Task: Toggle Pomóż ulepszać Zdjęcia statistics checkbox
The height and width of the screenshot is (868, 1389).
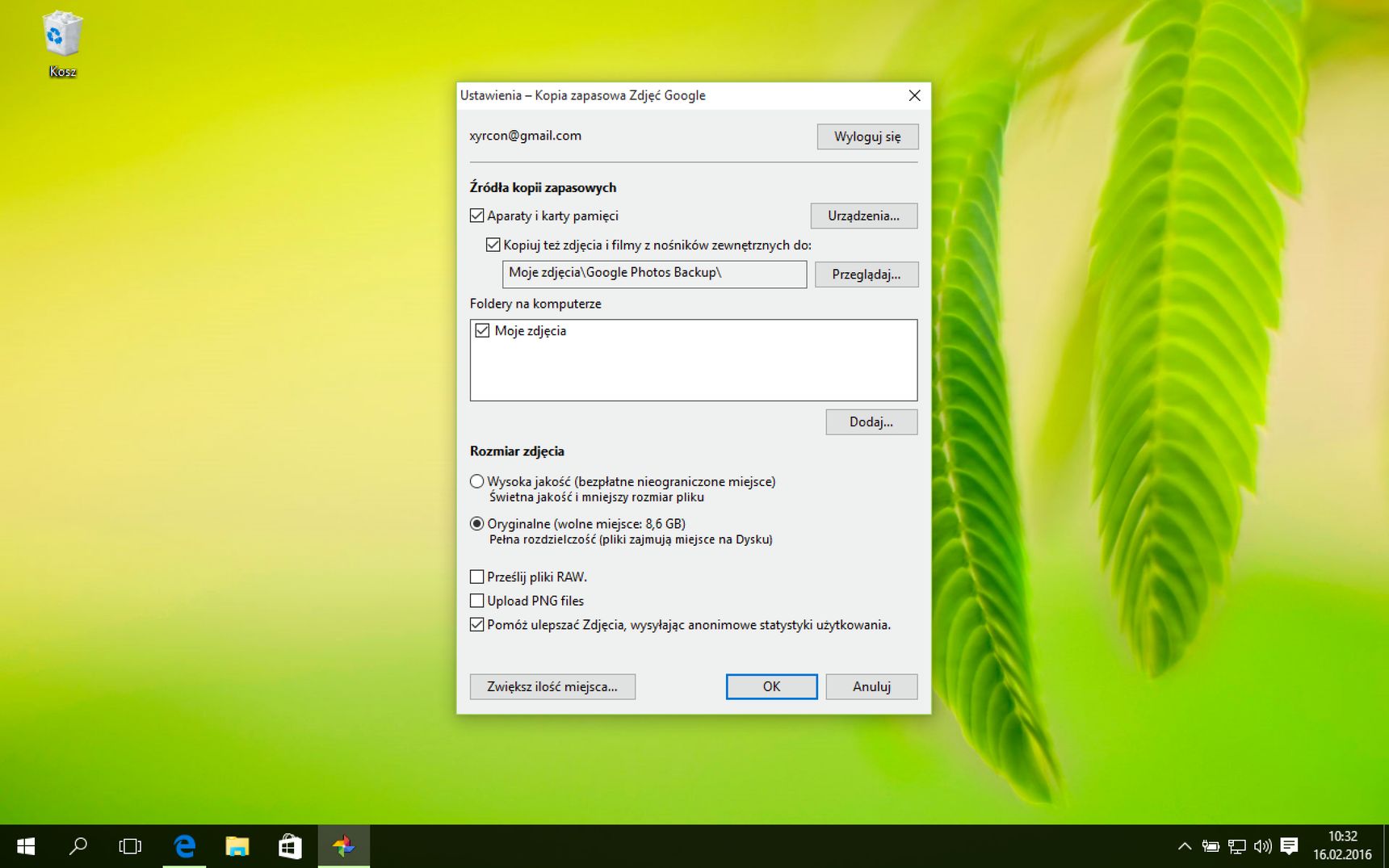Action: tap(477, 625)
